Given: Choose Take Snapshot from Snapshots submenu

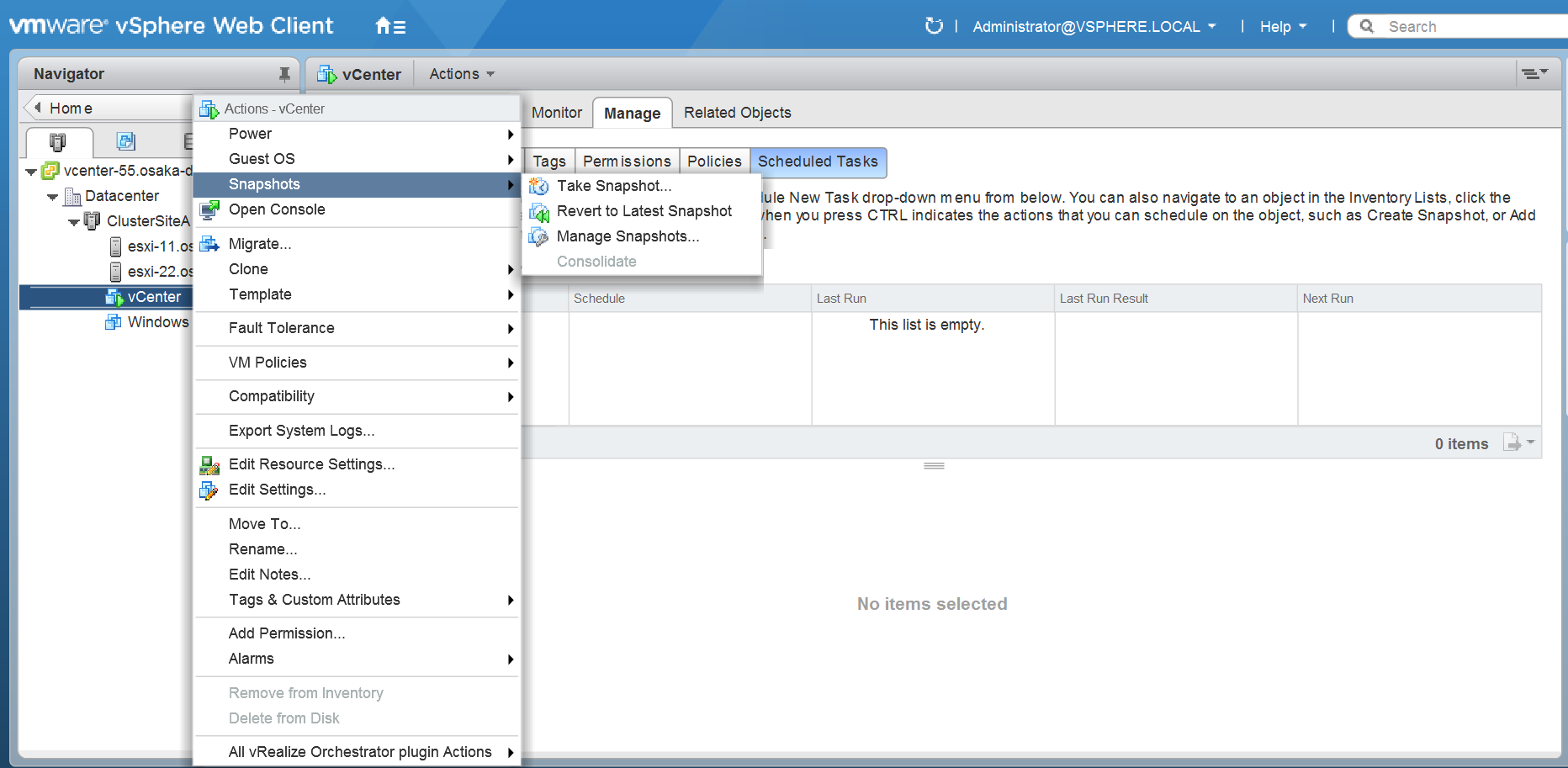Looking at the screenshot, I should point(614,186).
